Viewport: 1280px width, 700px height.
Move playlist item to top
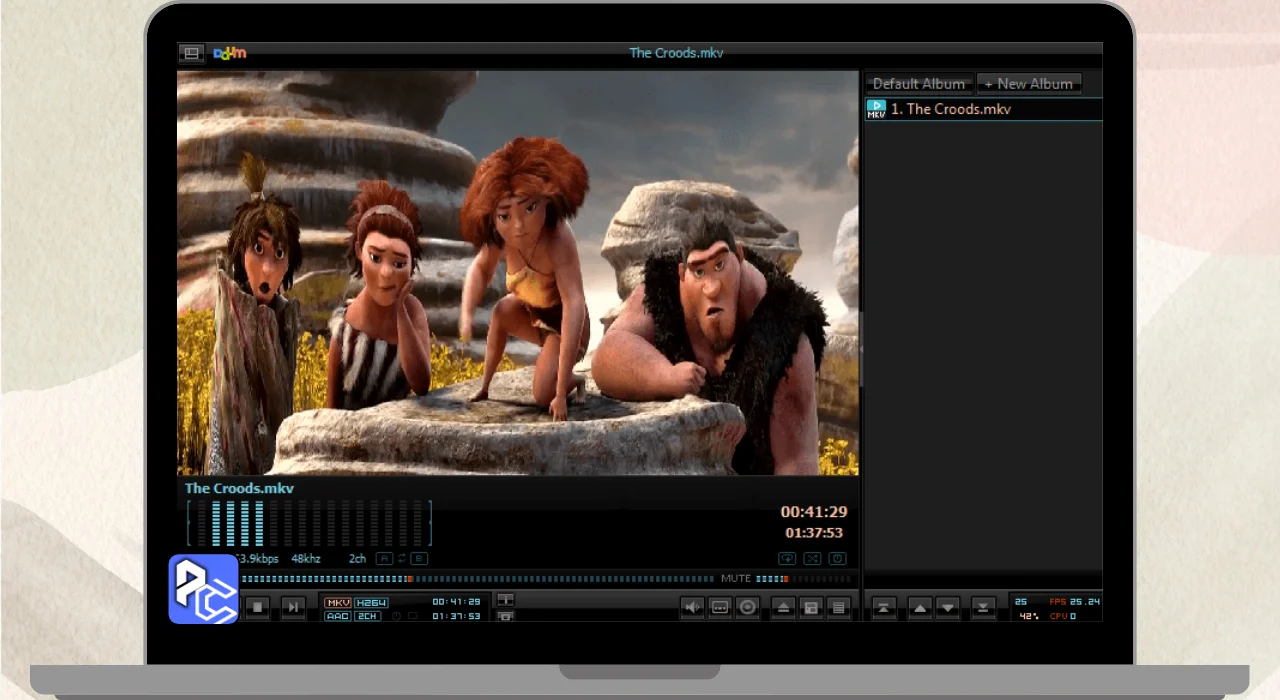(884, 607)
